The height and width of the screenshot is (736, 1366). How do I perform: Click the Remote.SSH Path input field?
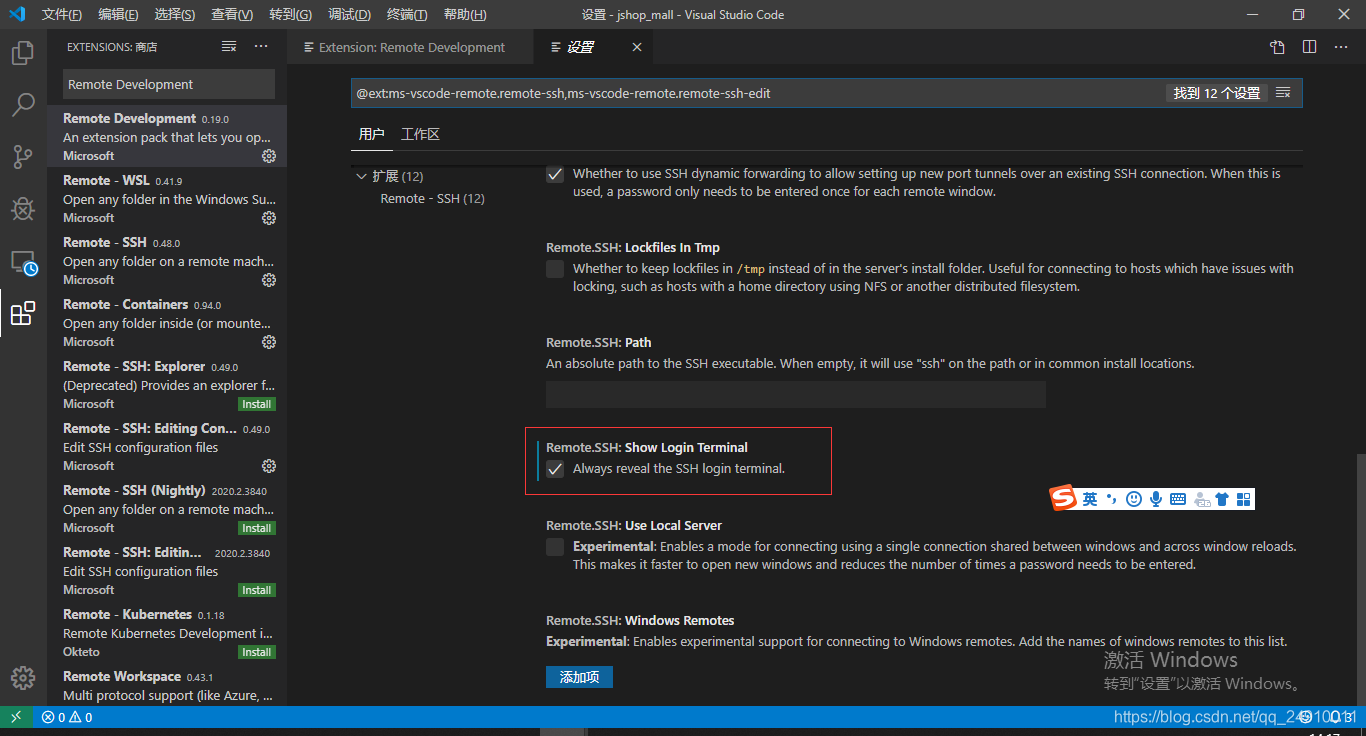[796, 394]
